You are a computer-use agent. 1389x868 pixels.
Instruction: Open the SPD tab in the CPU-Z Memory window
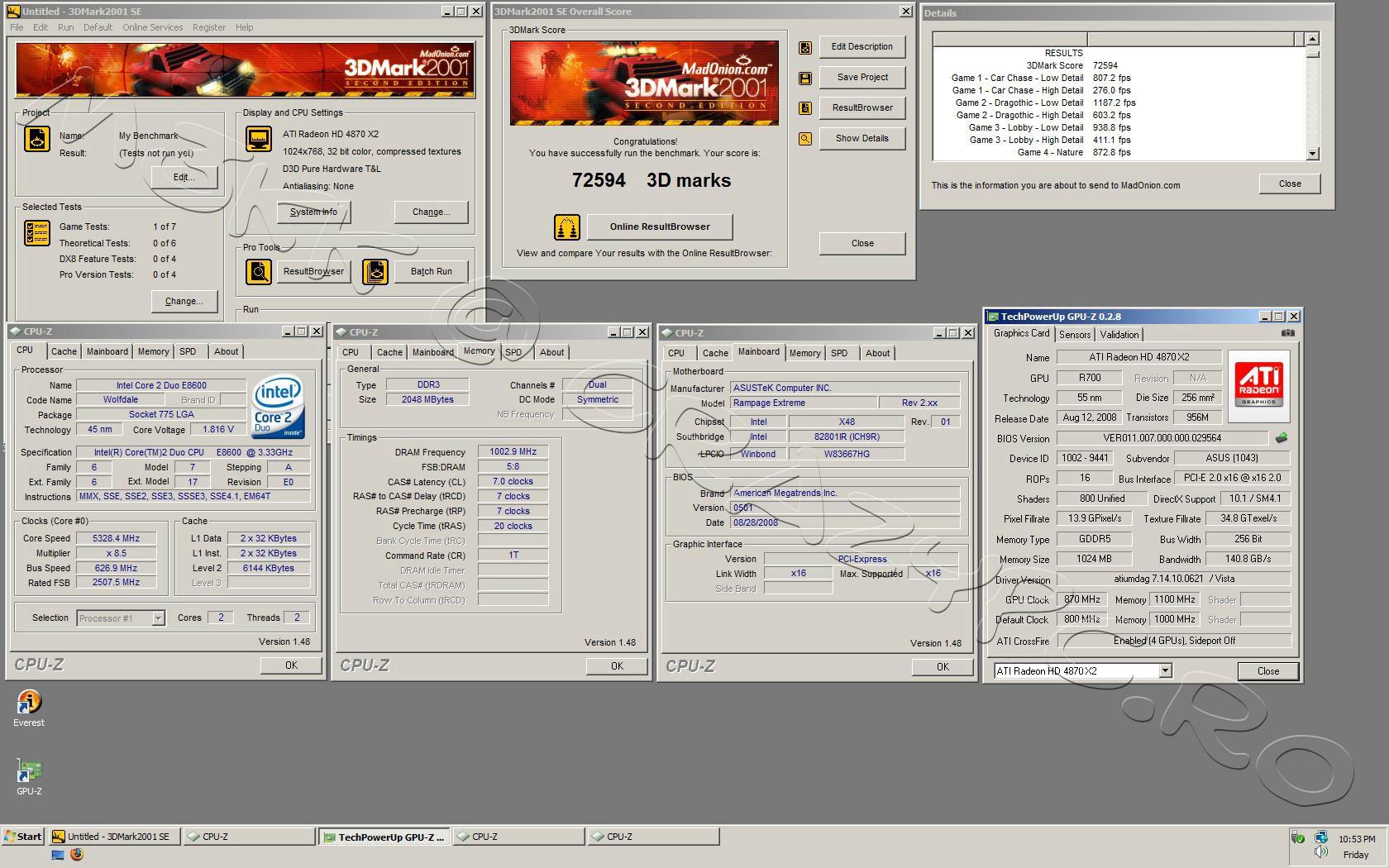pos(513,352)
